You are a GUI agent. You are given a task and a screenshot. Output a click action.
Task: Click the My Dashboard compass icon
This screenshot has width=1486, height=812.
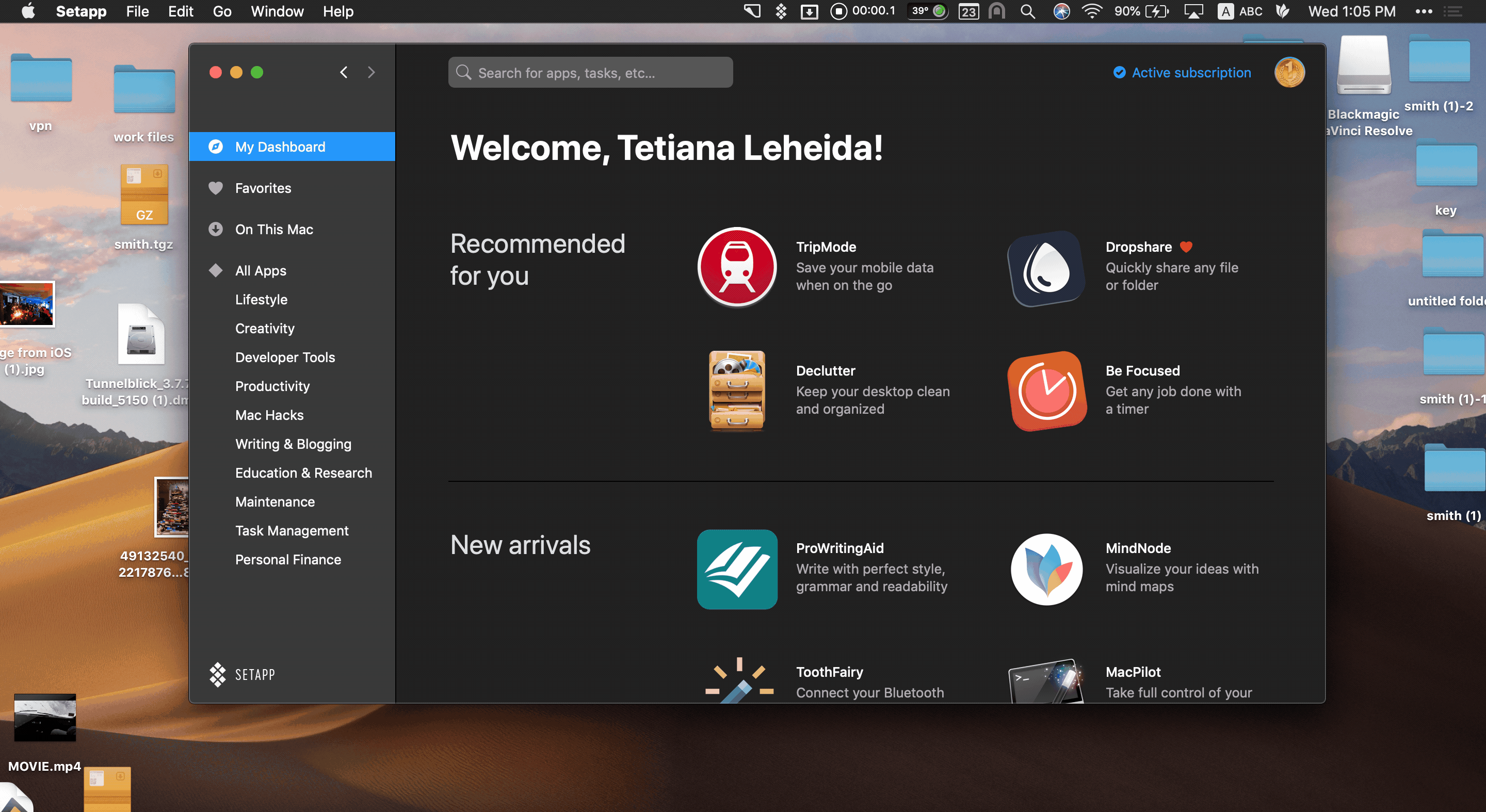pos(216,147)
